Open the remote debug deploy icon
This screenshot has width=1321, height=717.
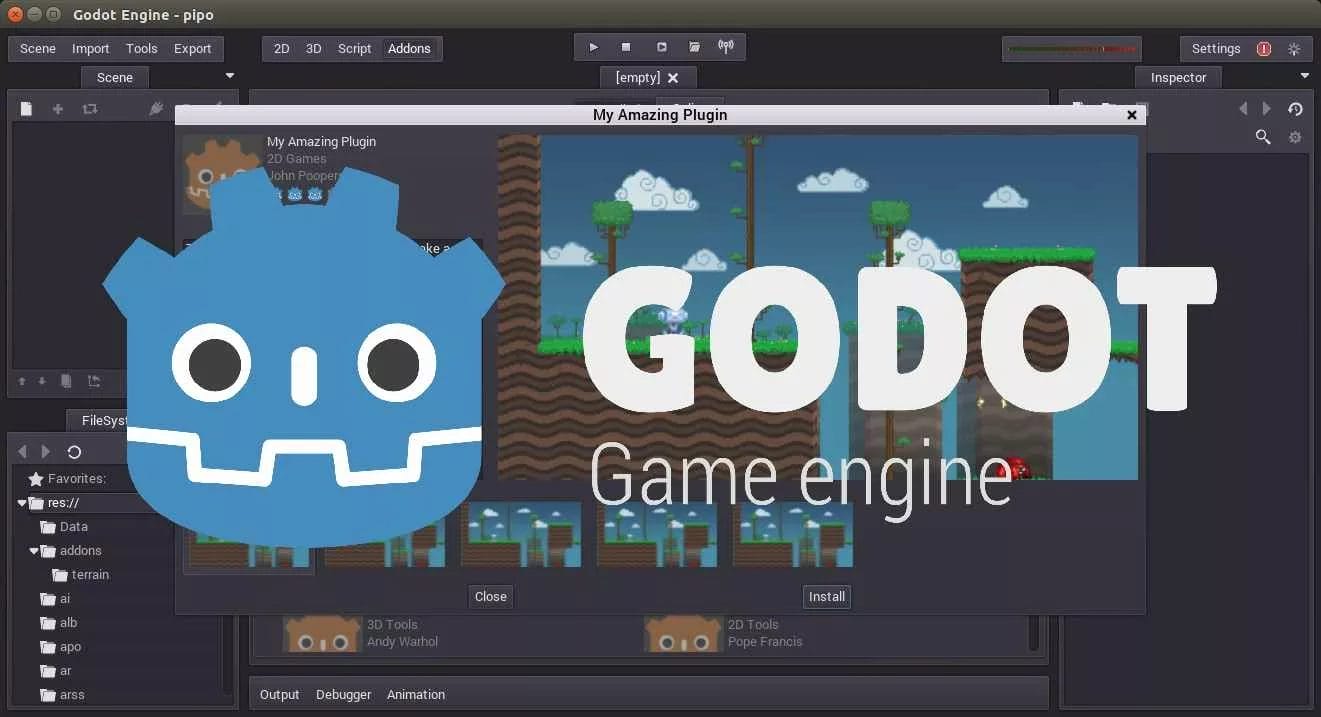coord(726,46)
